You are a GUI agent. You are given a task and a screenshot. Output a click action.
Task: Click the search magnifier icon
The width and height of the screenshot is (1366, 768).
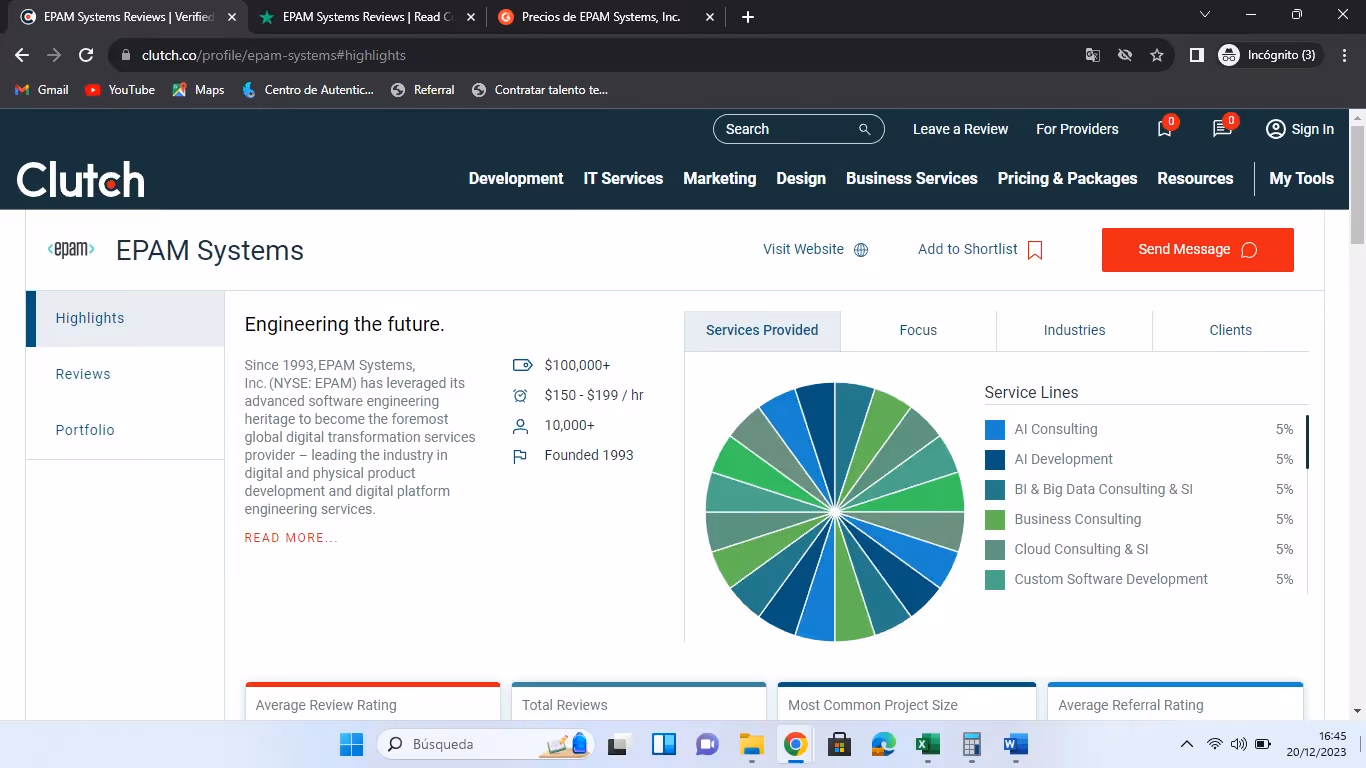pos(865,129)
